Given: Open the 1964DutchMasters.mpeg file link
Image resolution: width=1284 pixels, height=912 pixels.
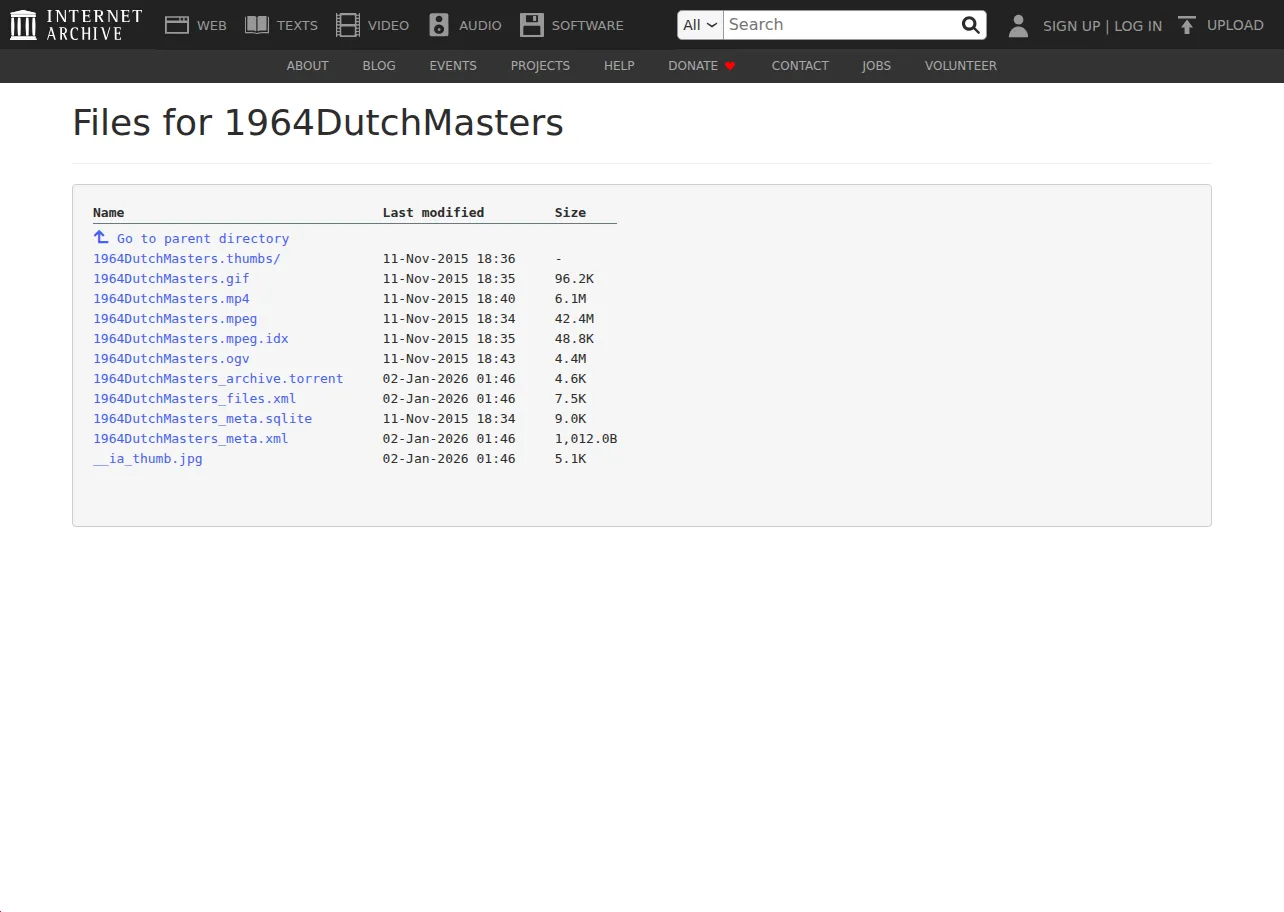Looking at the screenshot, I should coord(175,319).
